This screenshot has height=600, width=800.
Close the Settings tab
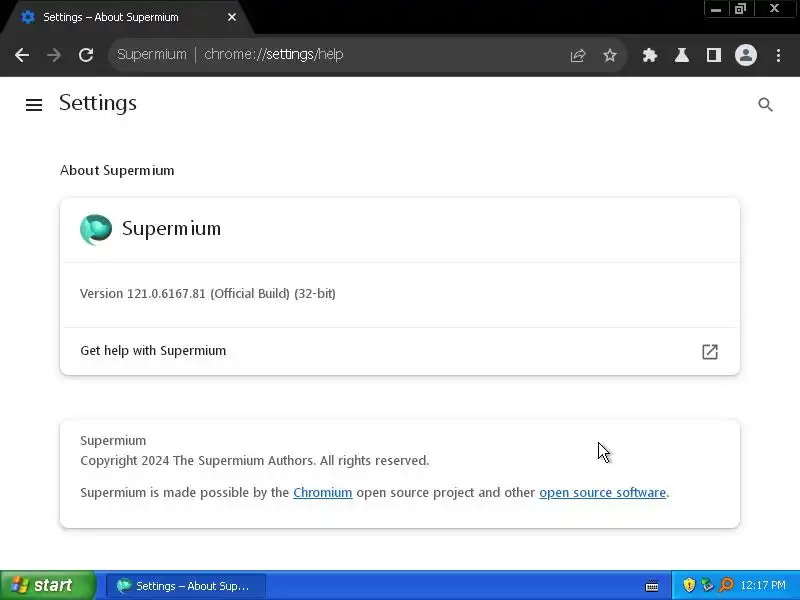232,17
